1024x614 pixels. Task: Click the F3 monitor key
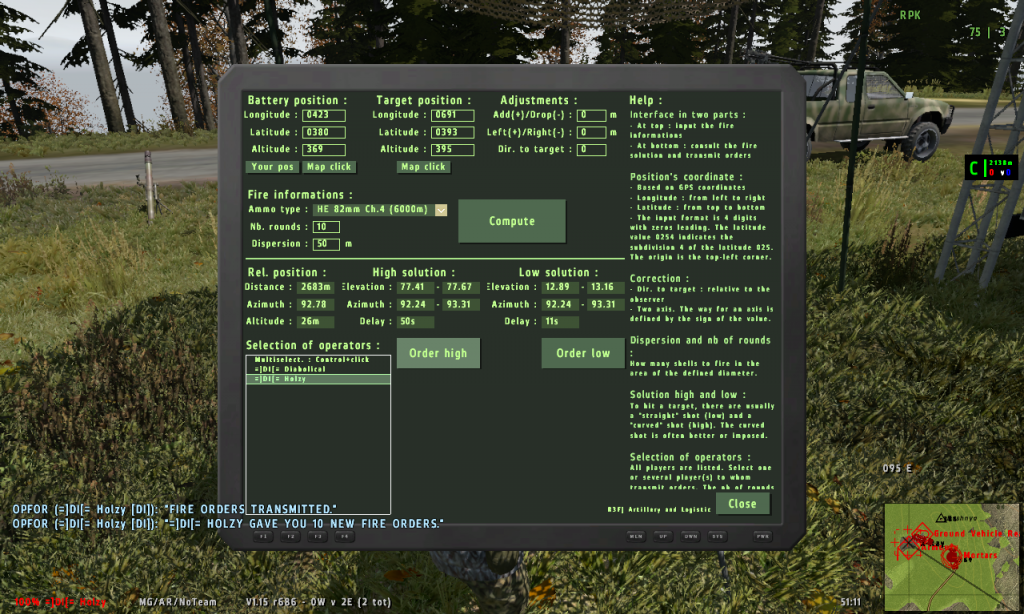click(317, 536)
